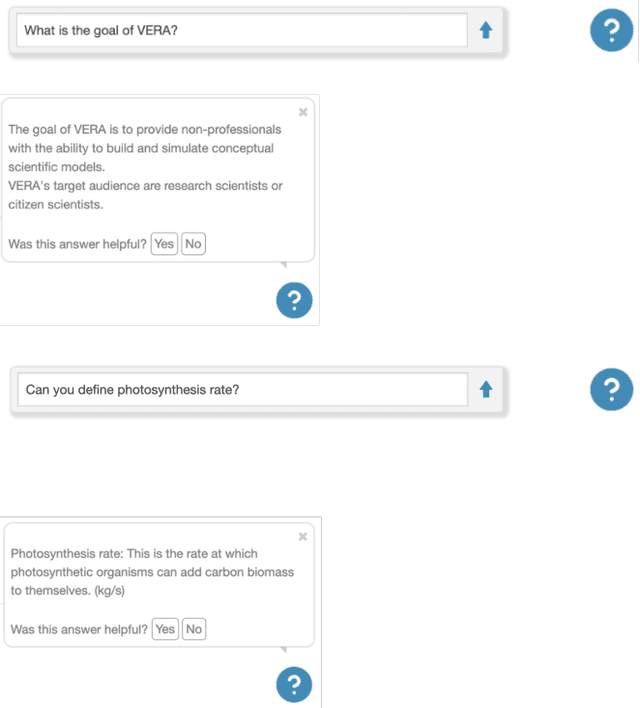Click the VERA goal answer paragraph
Viewport: 640px width, 708px height.
pyautogui.click(x=144, y=148)
